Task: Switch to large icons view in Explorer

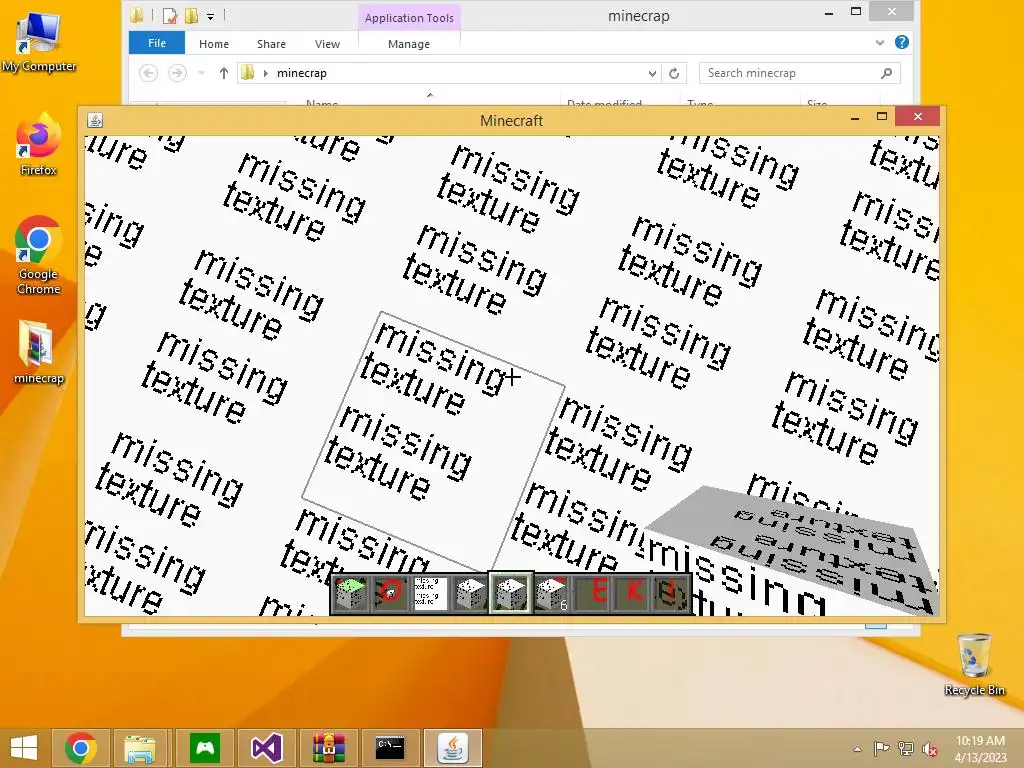Action: [876, 626]
